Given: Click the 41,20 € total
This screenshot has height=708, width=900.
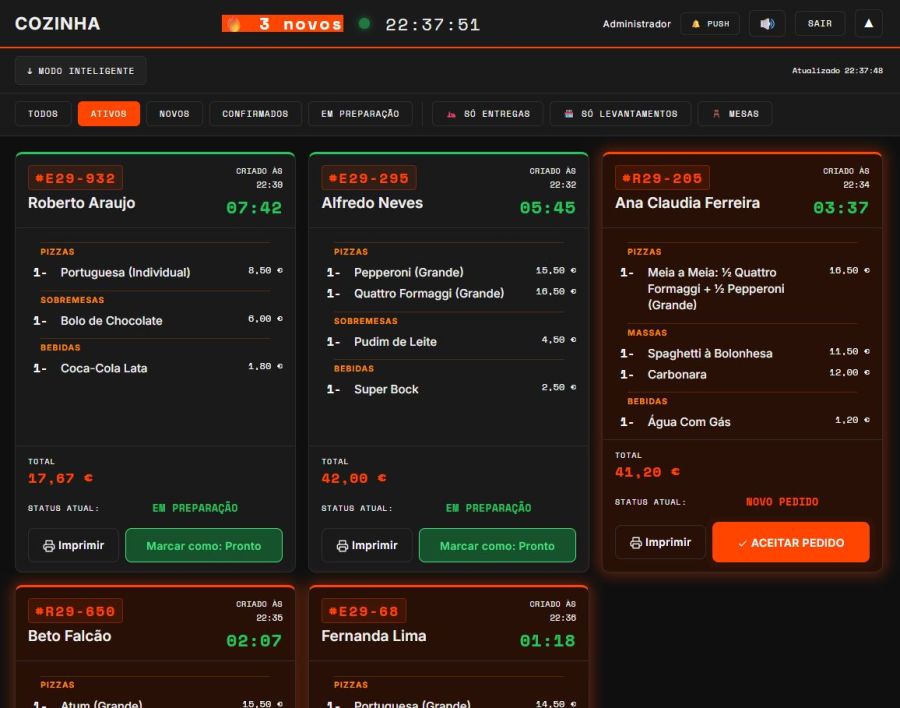Looking at the screenshot, I should point(647,472).
